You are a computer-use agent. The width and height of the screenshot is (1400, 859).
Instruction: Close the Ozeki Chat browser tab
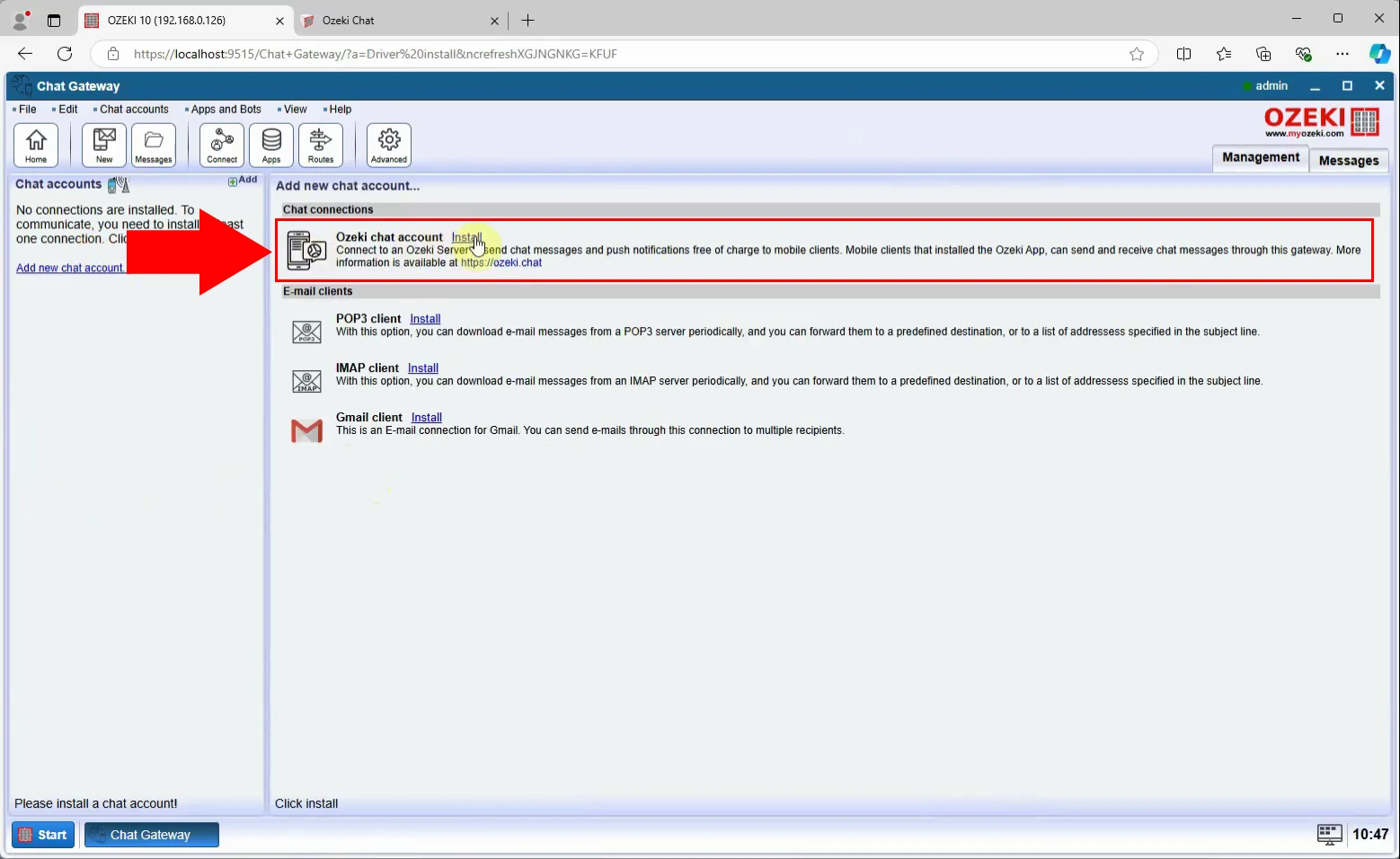[494, 21]
